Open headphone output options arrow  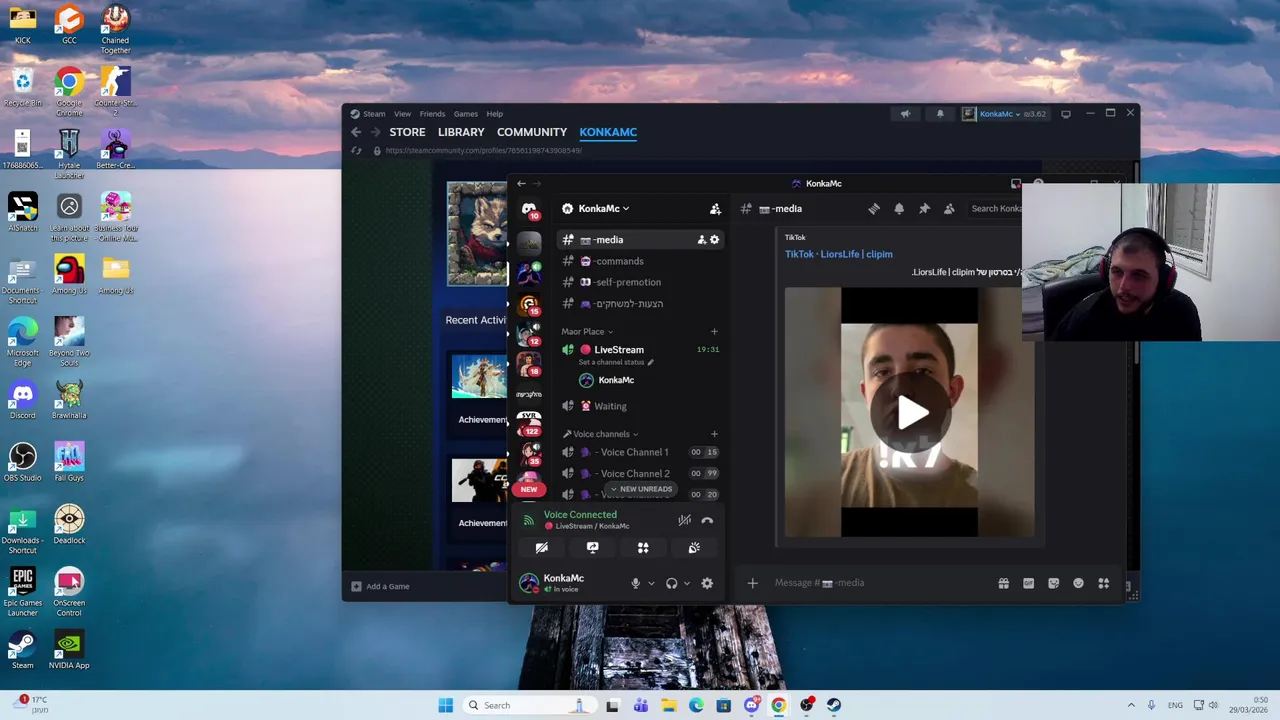pos(686,583)
